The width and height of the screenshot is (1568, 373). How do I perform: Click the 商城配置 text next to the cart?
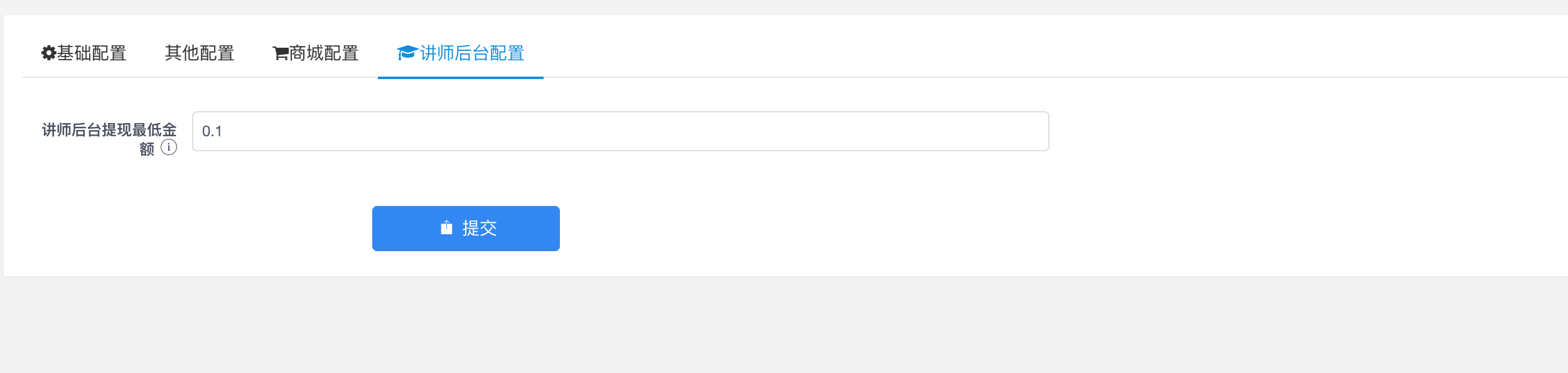324,53
